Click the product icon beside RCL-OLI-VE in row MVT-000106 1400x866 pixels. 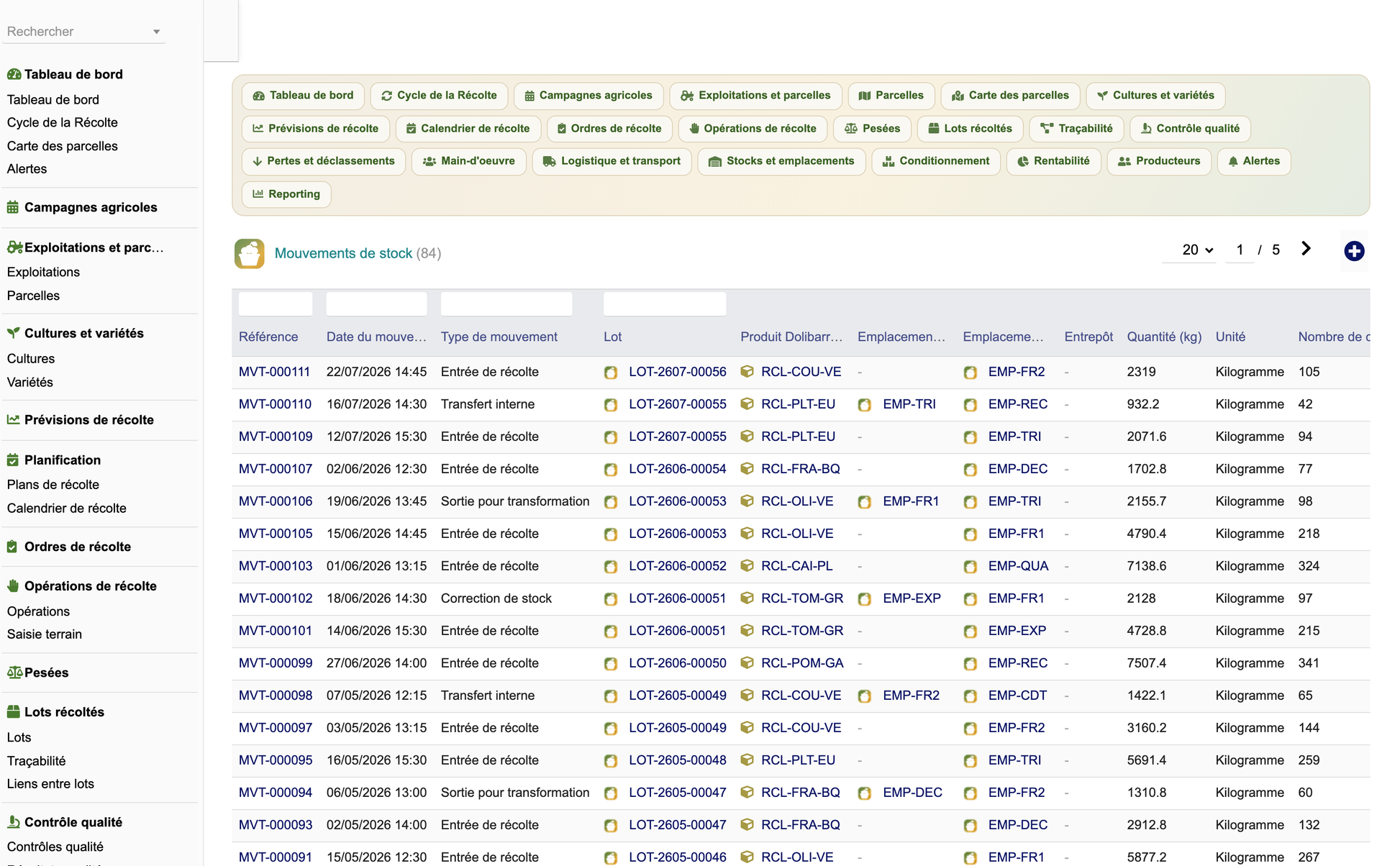tap(747, 501)
